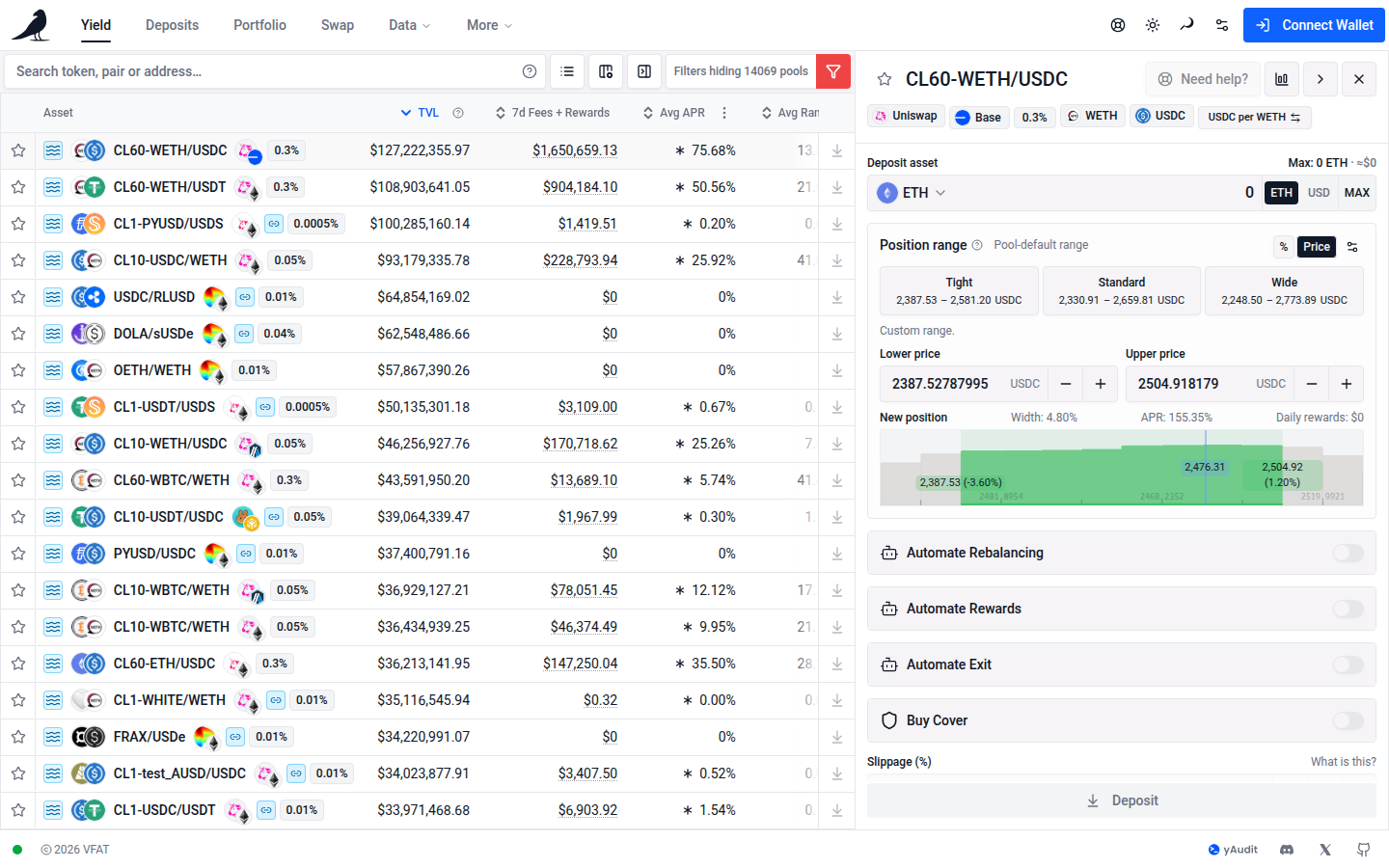Screen dimensions: 1389x868
Task: Open the Discord icon in footer
Action: 1287,850
